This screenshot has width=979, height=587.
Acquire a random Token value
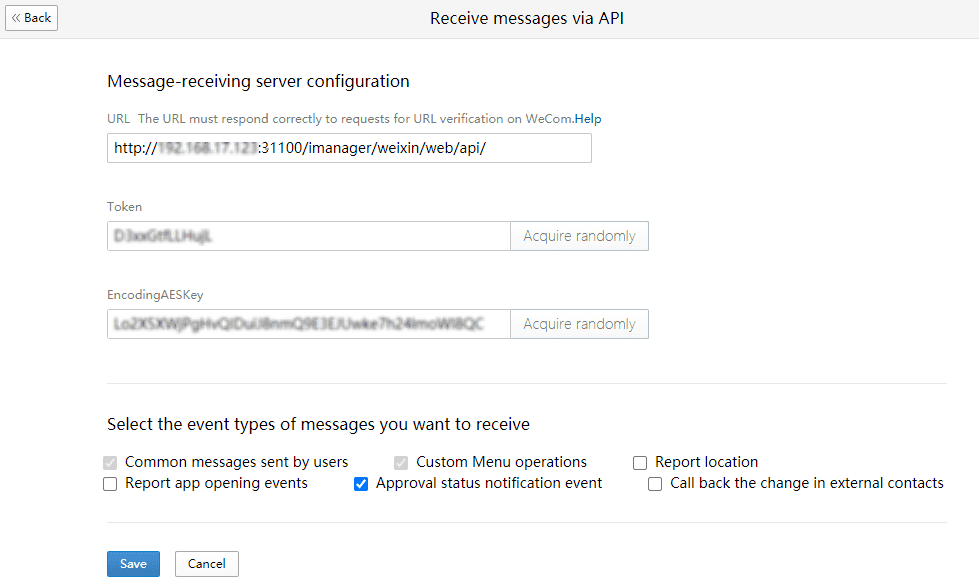tap(579, 236)
